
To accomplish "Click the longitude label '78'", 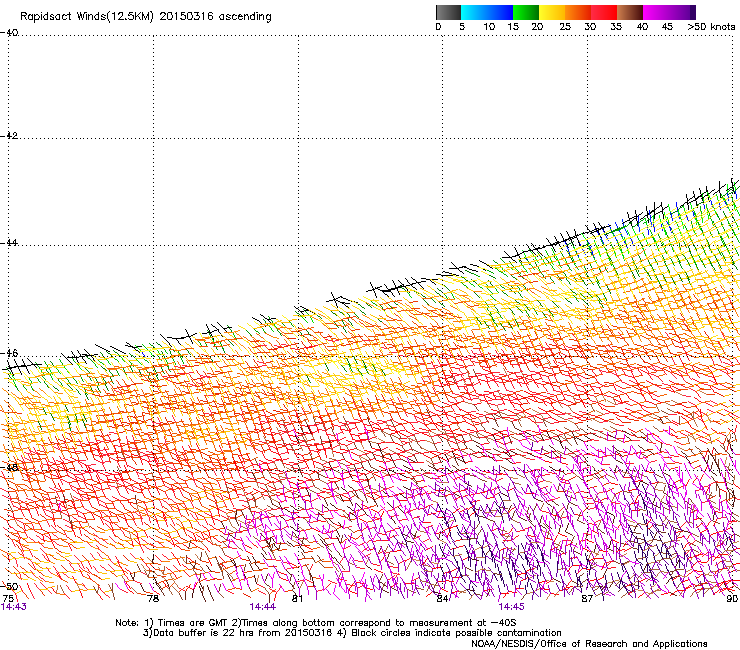I will 153,599.
